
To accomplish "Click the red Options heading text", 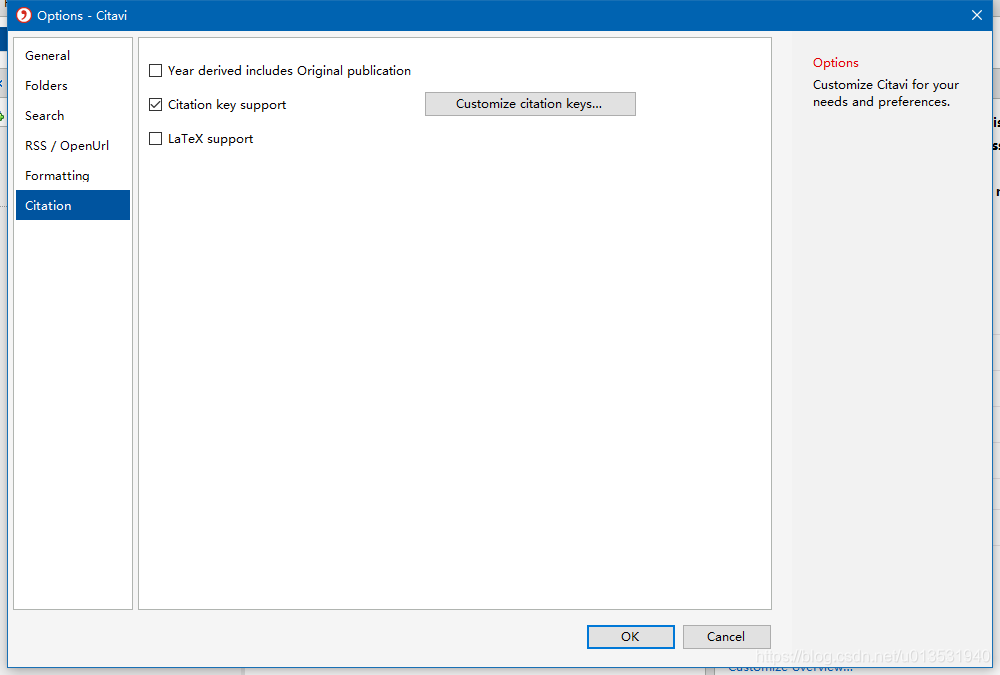I will pos(835,63).
